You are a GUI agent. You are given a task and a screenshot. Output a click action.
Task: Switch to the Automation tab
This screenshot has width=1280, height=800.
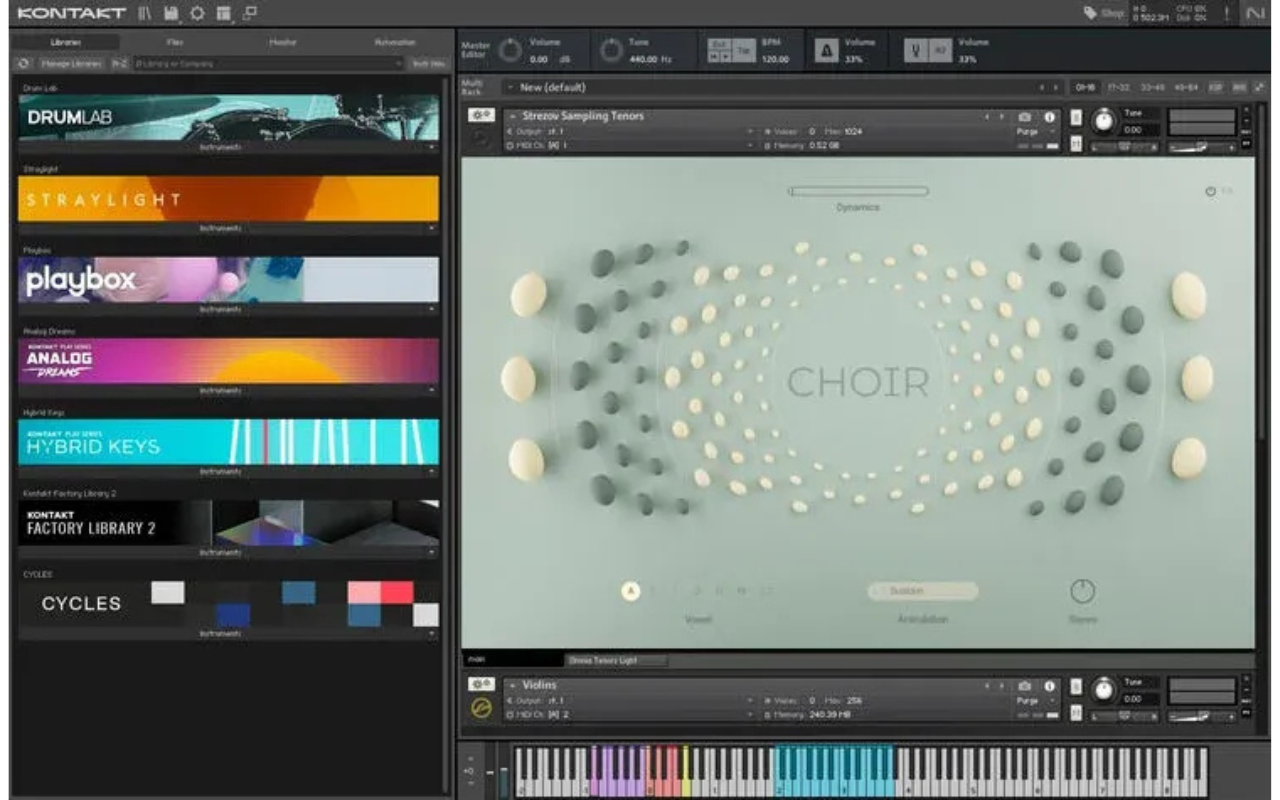(394, 42)
